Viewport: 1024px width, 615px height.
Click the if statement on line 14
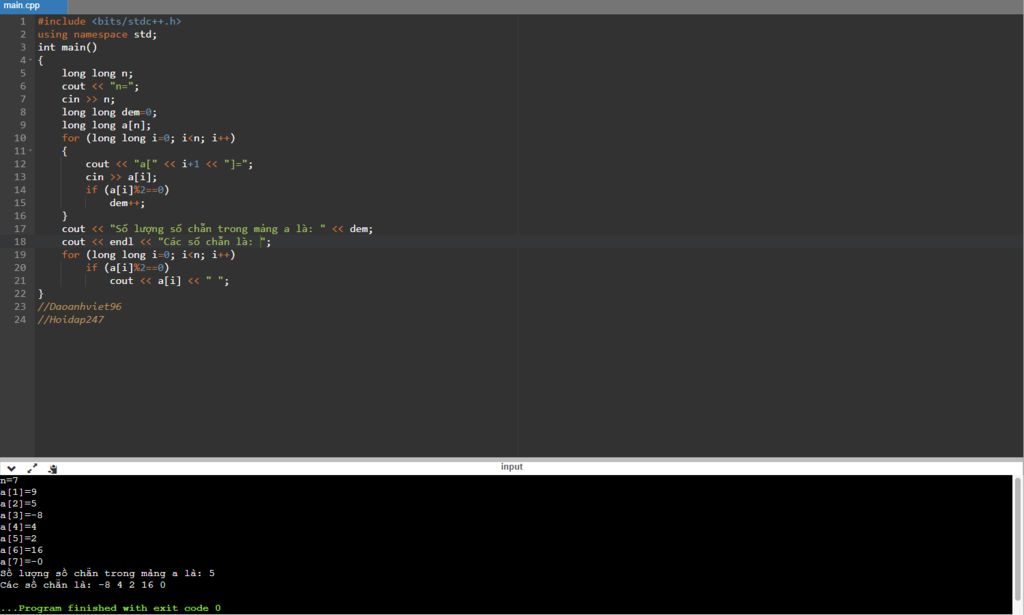coord(127,190)
